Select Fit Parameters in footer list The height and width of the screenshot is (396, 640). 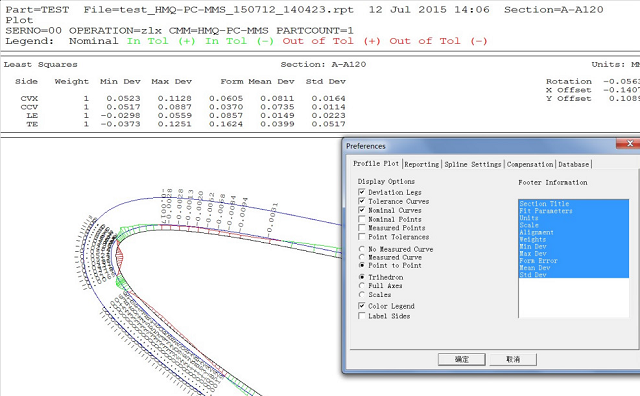573,211
